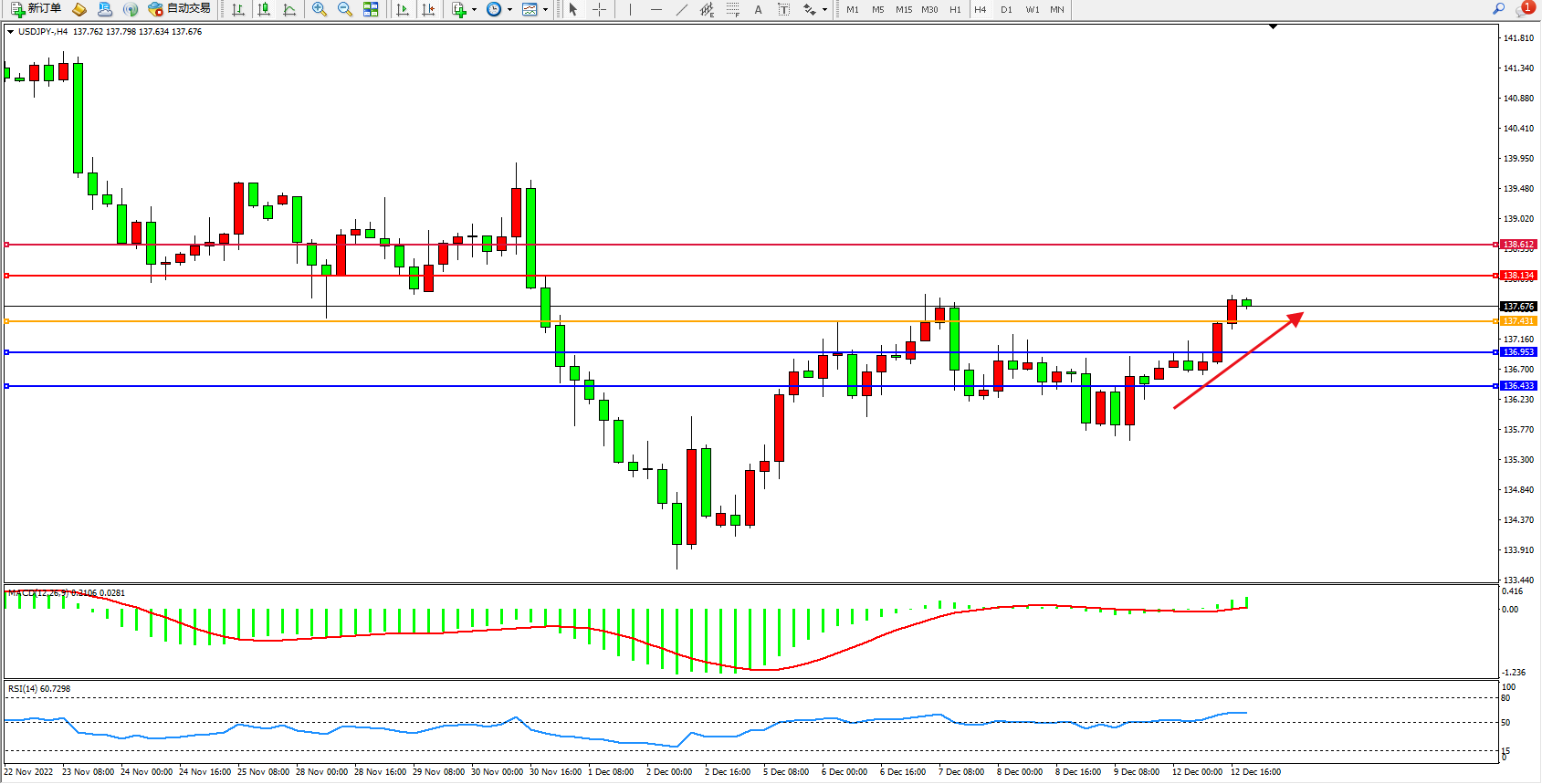Toggle bar chart mode

click(x=238, y=9)
